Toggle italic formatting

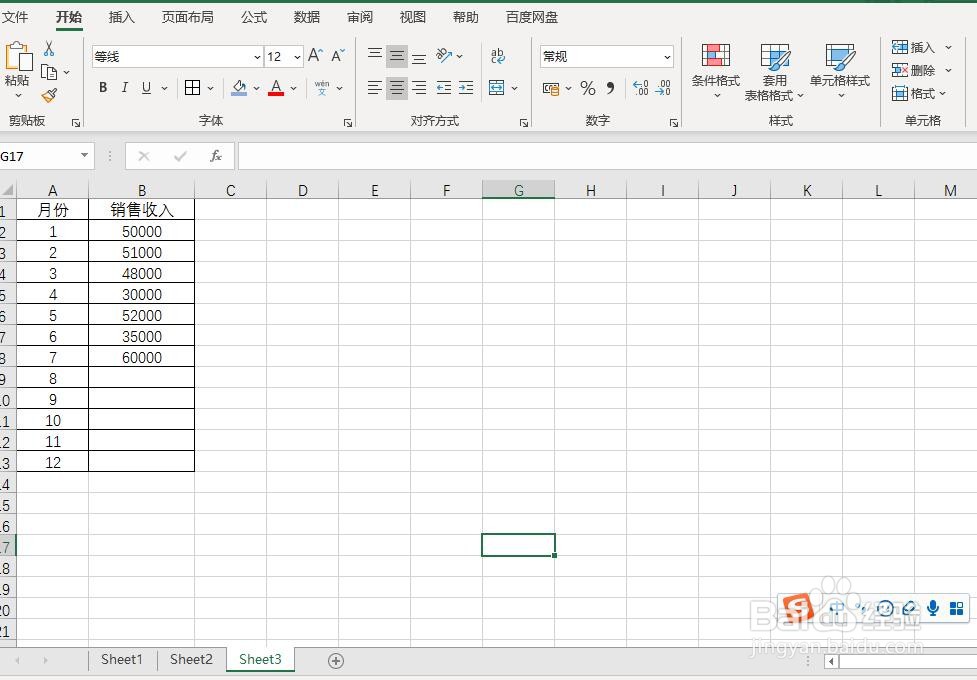(124, 88)
